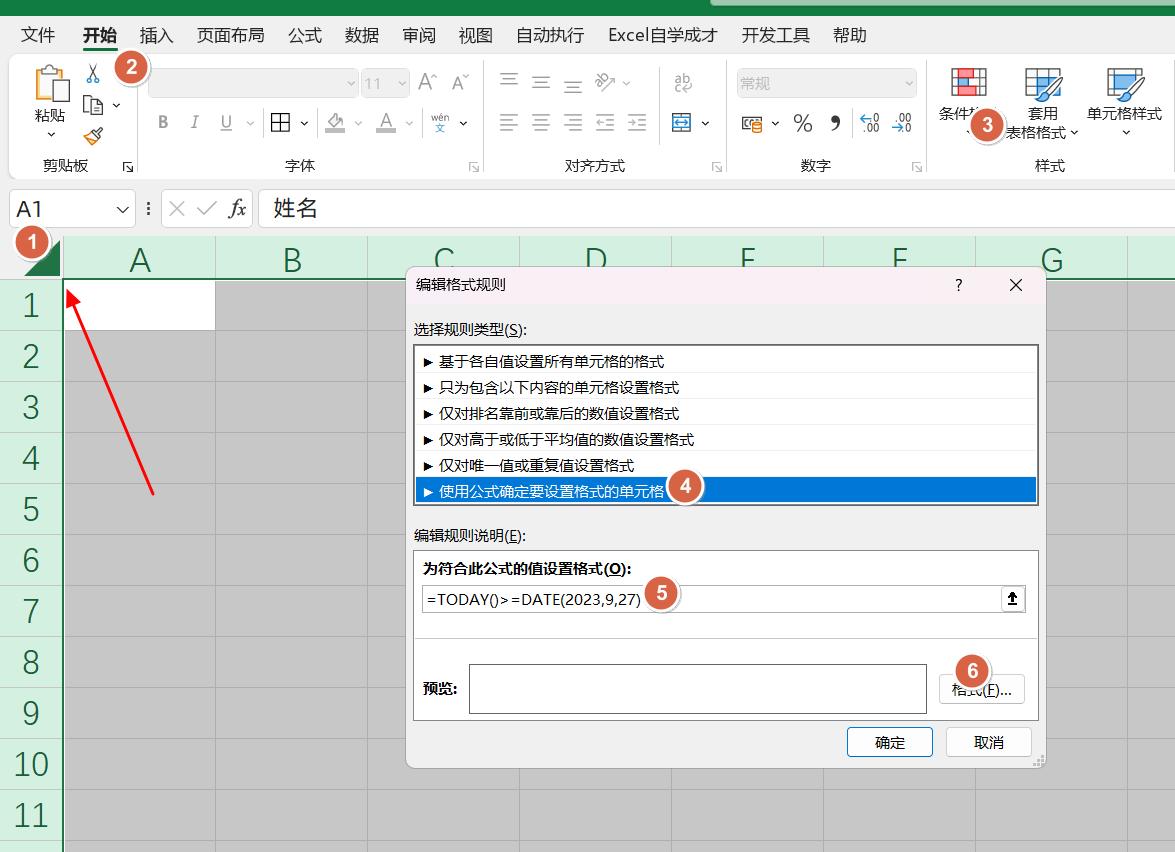This screenshot has height=852, width=1175.
Task: Click the formula input field in dialog
Action: (x=711, y=599)
